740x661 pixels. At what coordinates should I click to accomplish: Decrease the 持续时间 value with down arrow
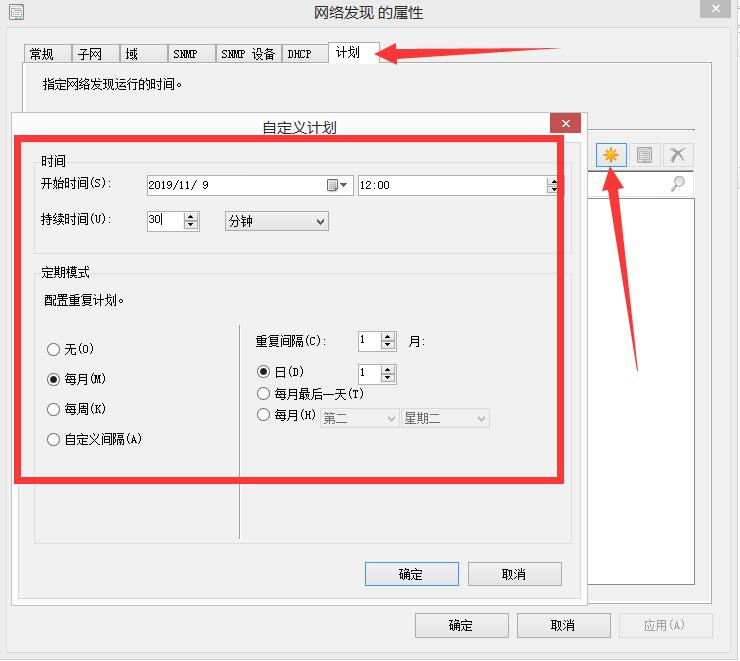click(191, 226)
